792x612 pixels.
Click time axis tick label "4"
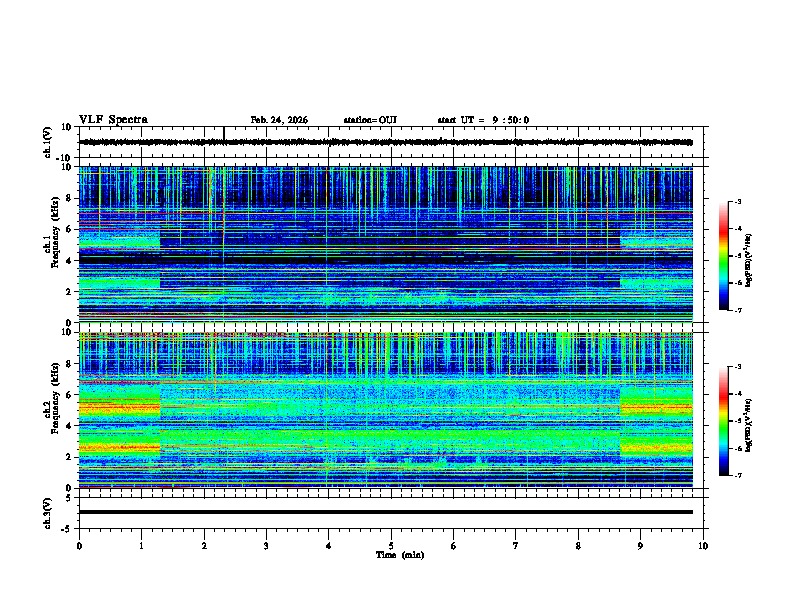(x=329, y=546)
